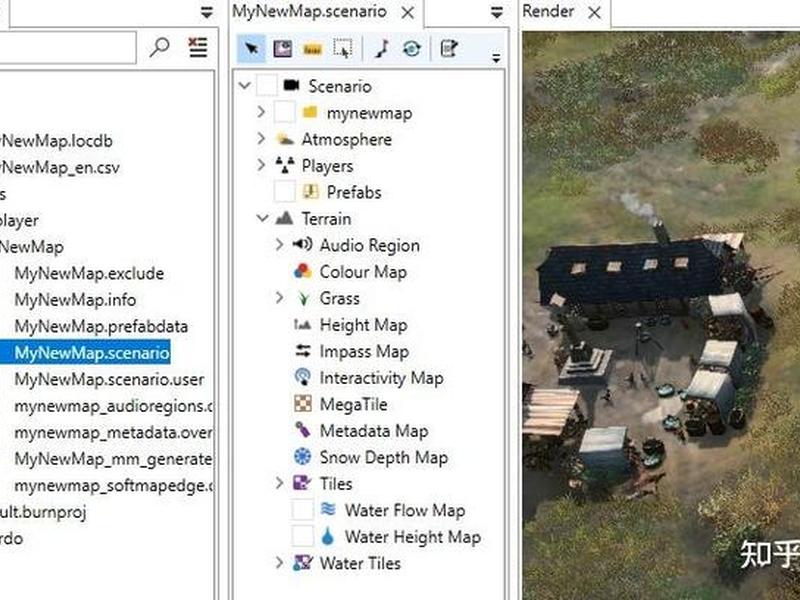Click the Water Flow Map waves icon
This screenshot has height=600, width=800.
(329, 509)
